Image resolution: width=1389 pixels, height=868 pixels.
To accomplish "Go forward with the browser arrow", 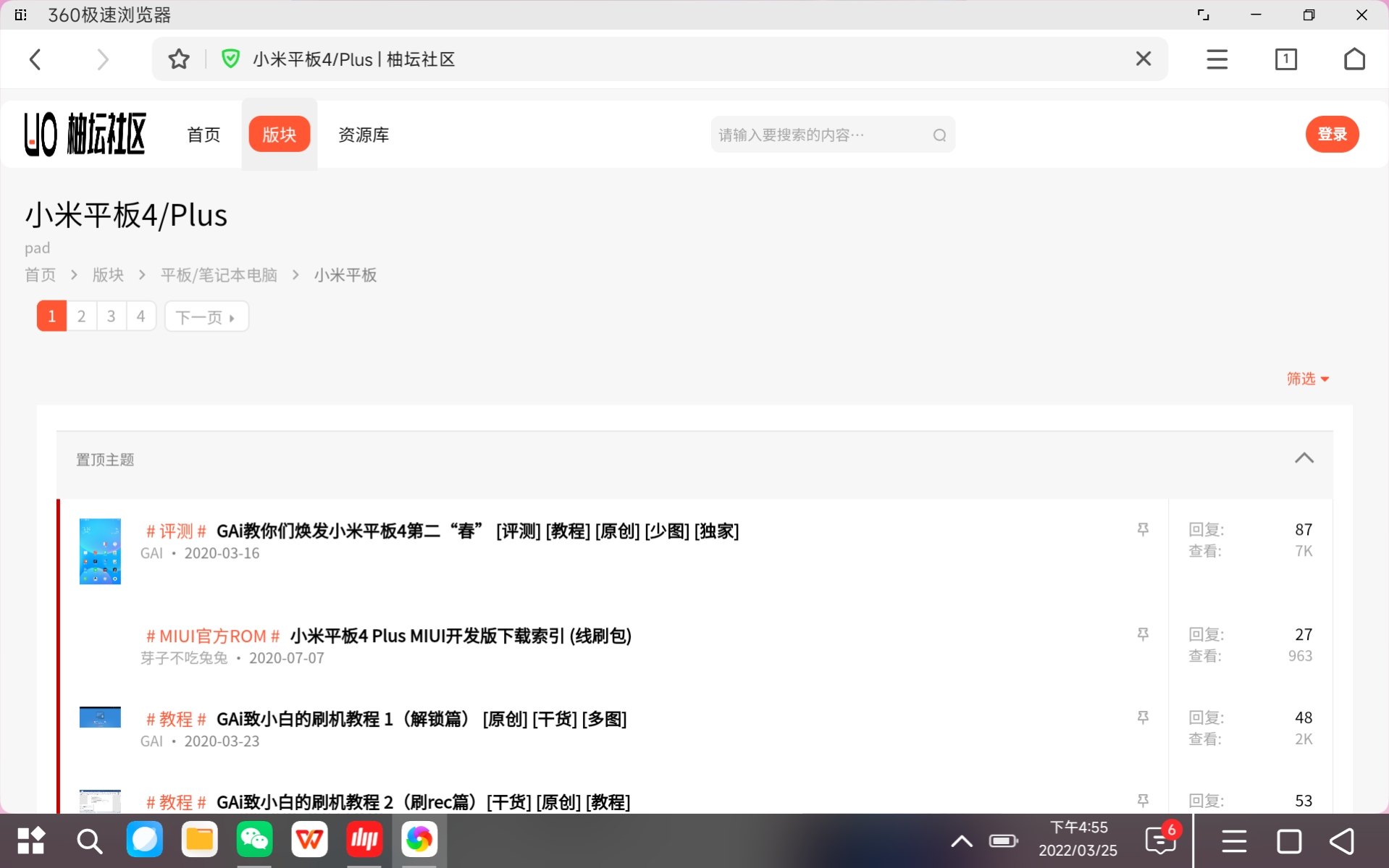I will [102, 59].
